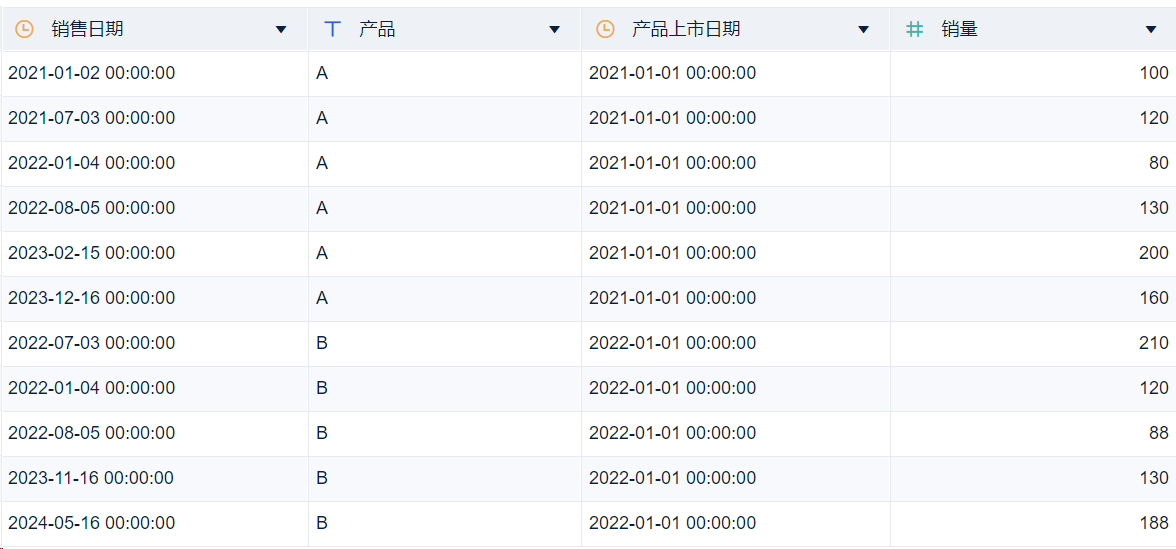Click product A cell in 2022-08-05 row

(x=322, y=208)
